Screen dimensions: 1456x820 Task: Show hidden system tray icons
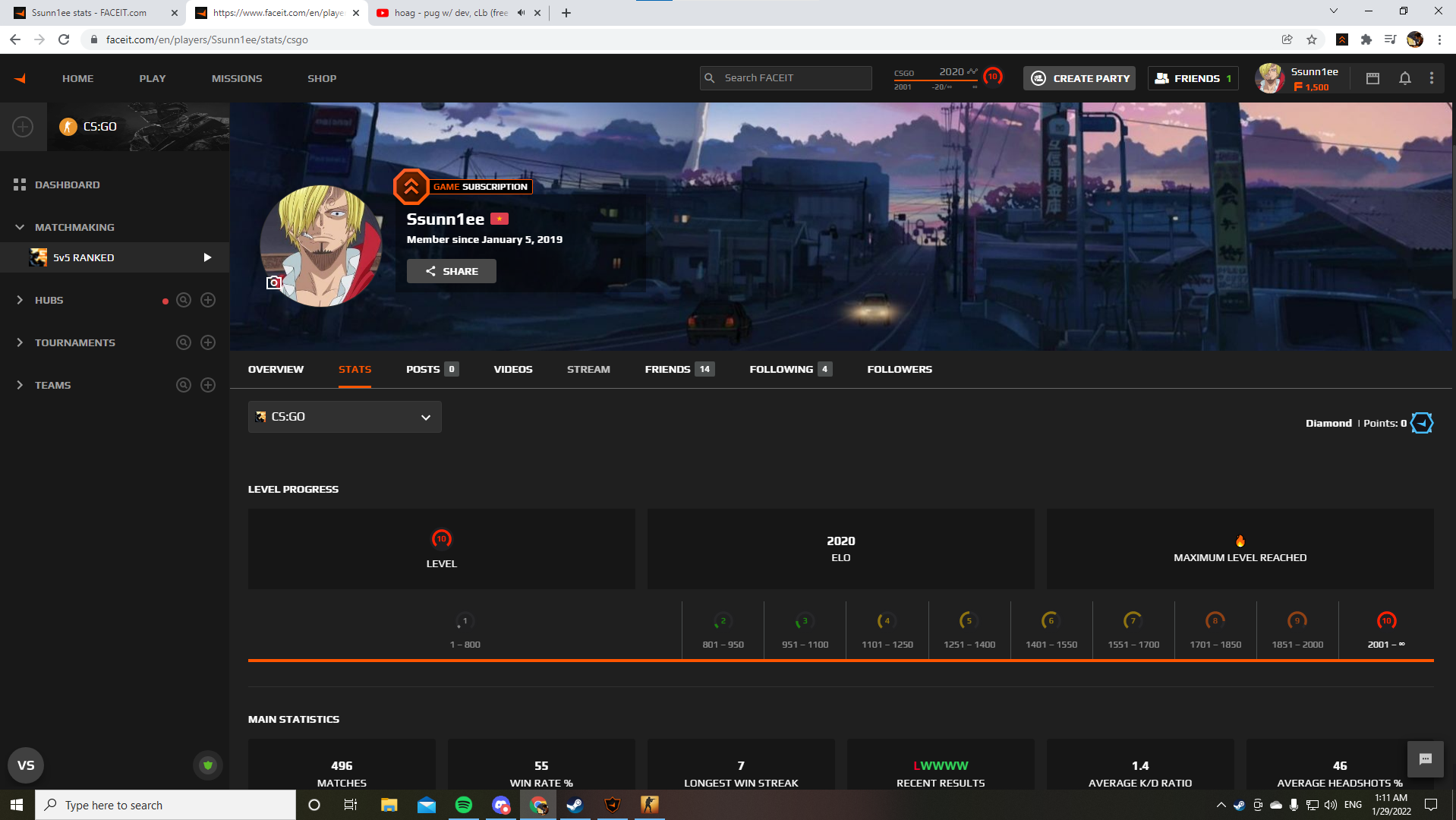(1221, 805)
